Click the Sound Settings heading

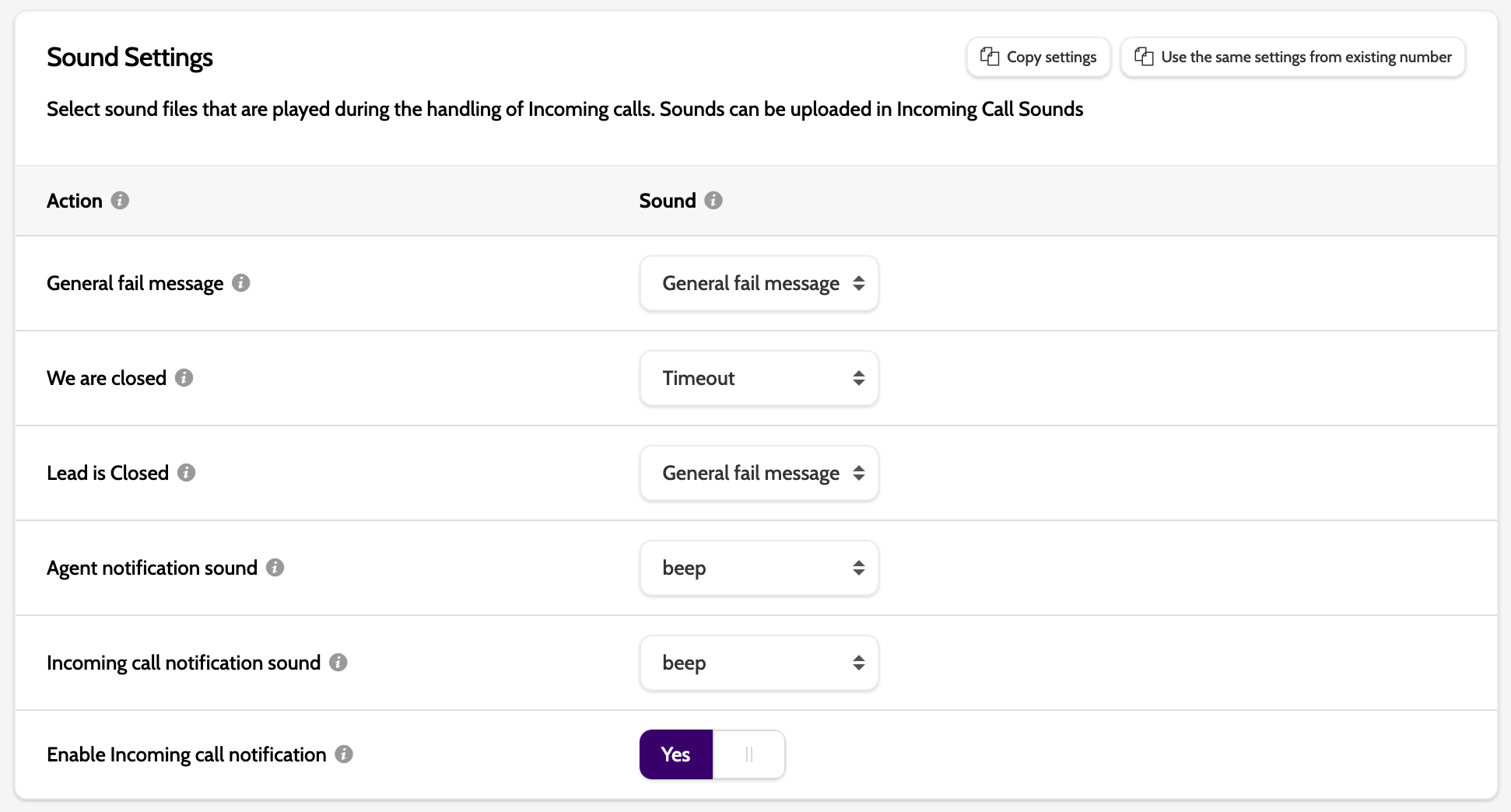click(130, 57)
